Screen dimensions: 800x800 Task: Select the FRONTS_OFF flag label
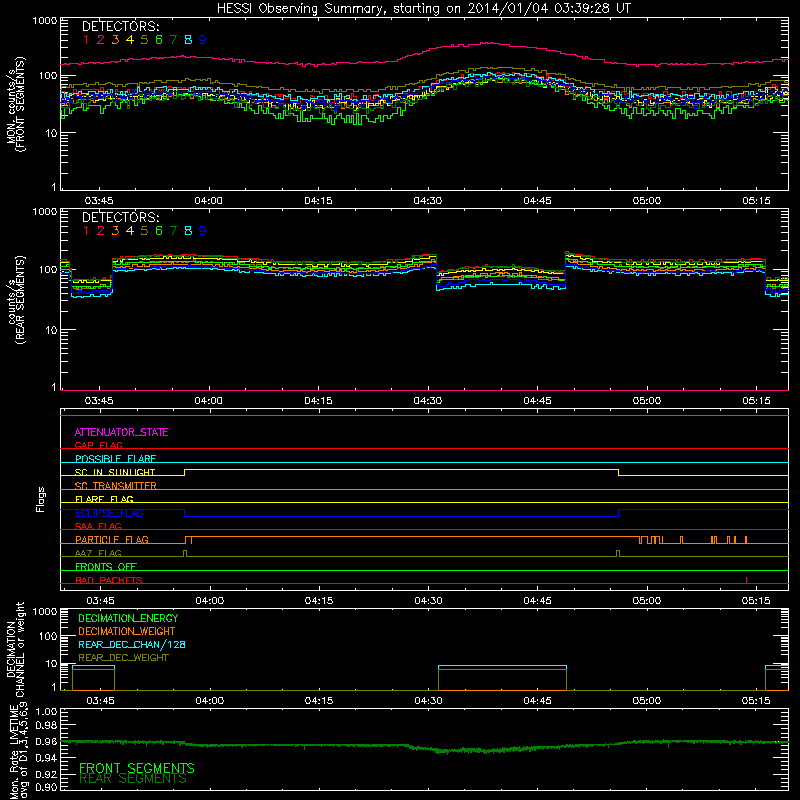pos(106,566)
